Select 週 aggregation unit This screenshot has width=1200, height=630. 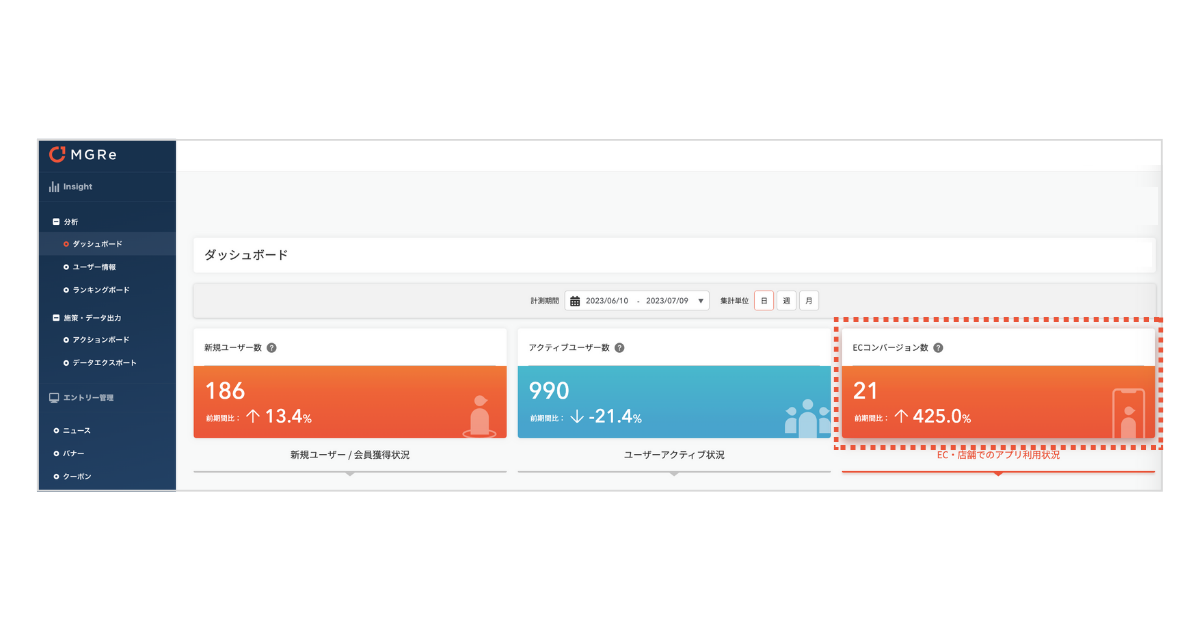click(786, 300)
